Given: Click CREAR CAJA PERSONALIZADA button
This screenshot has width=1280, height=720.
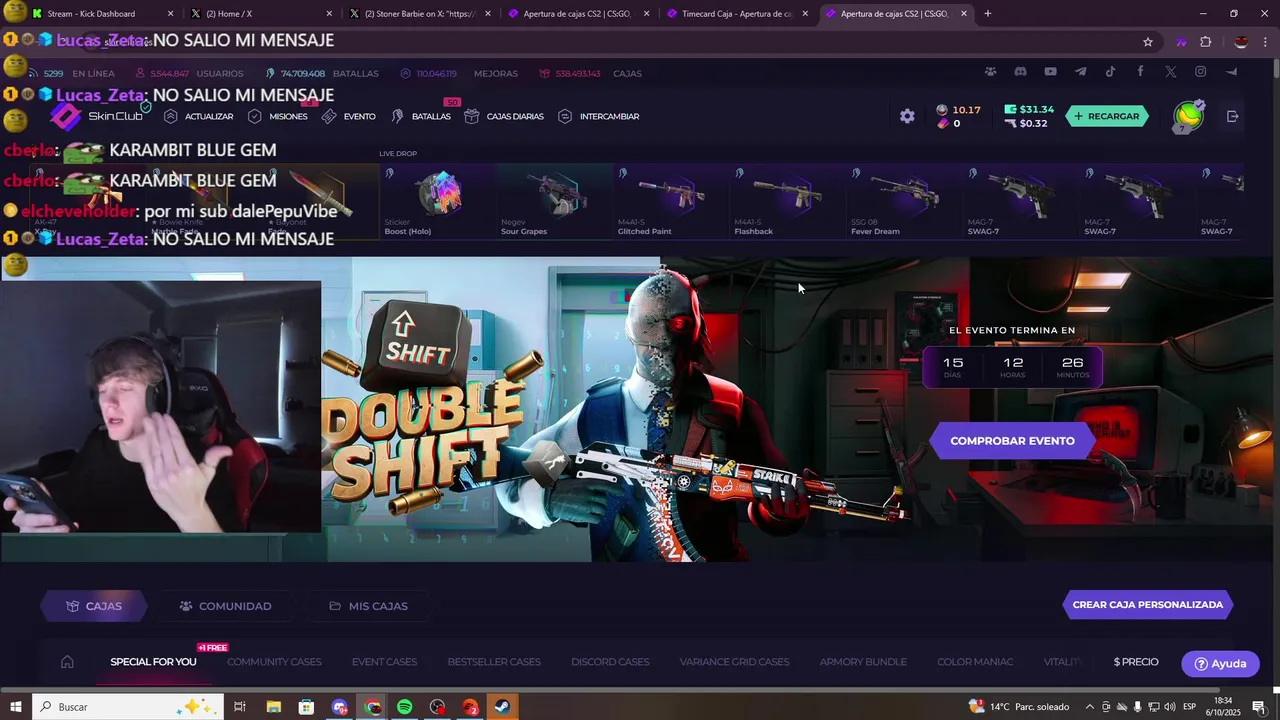Looking at the screenshot, I should [x=1148, y=605].
